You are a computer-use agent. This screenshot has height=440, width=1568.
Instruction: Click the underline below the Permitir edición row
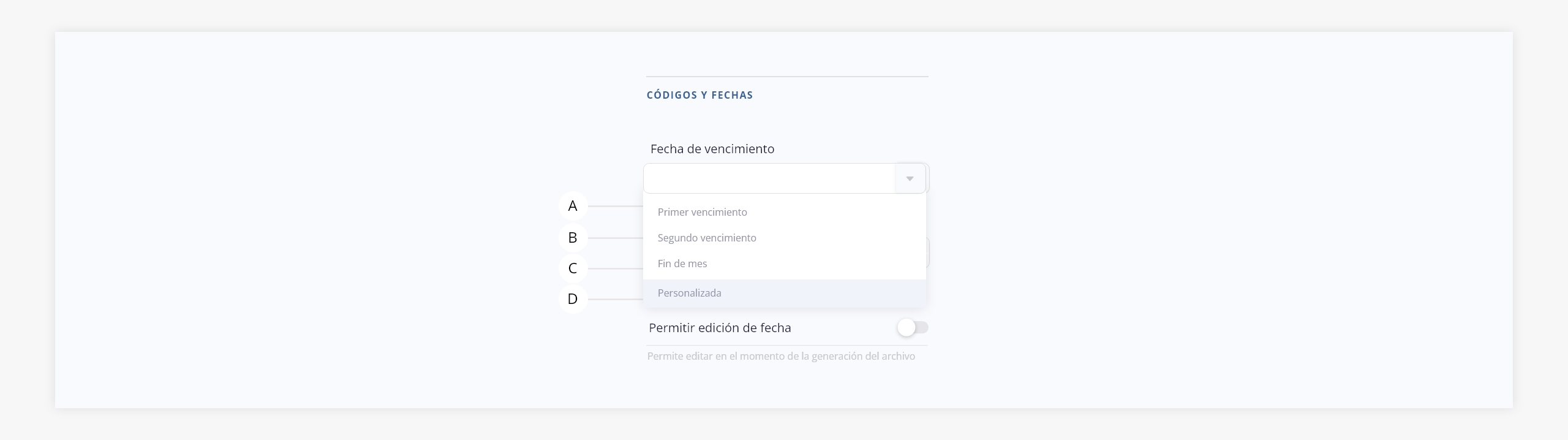tap(787, 346)
